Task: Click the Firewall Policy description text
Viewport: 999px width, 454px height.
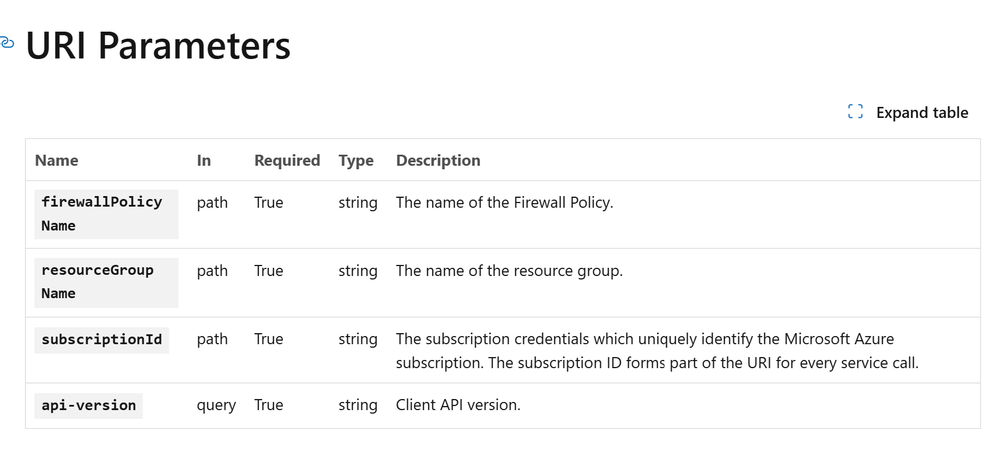Action: click(505, 203)
